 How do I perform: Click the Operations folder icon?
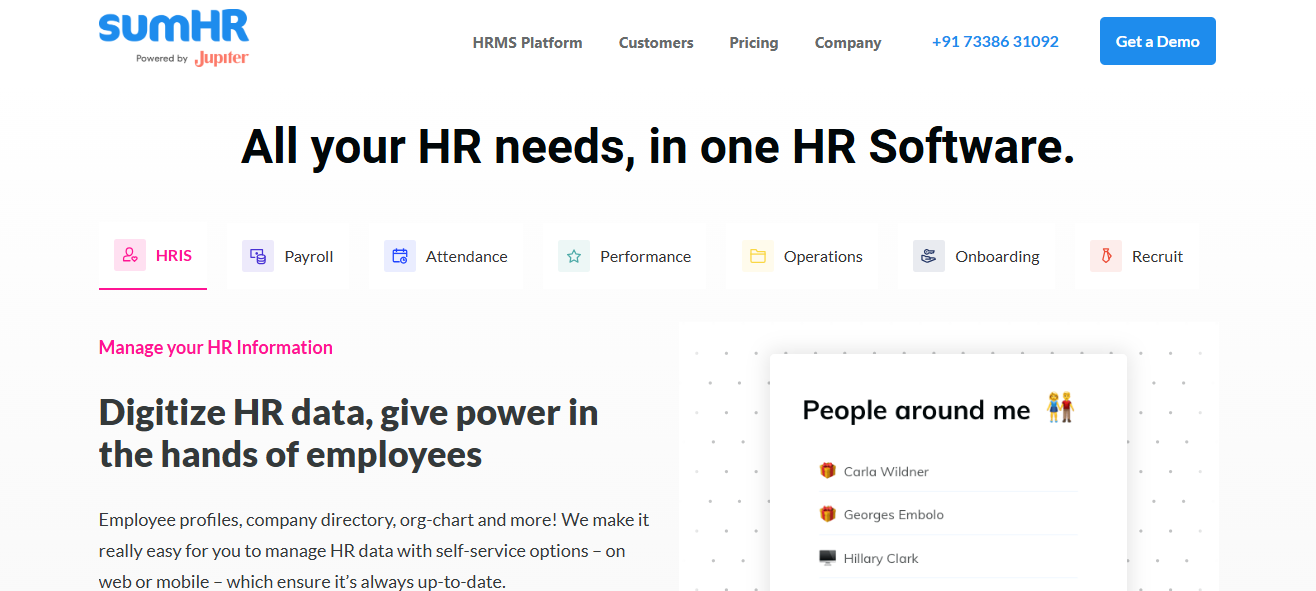[758, 256]
